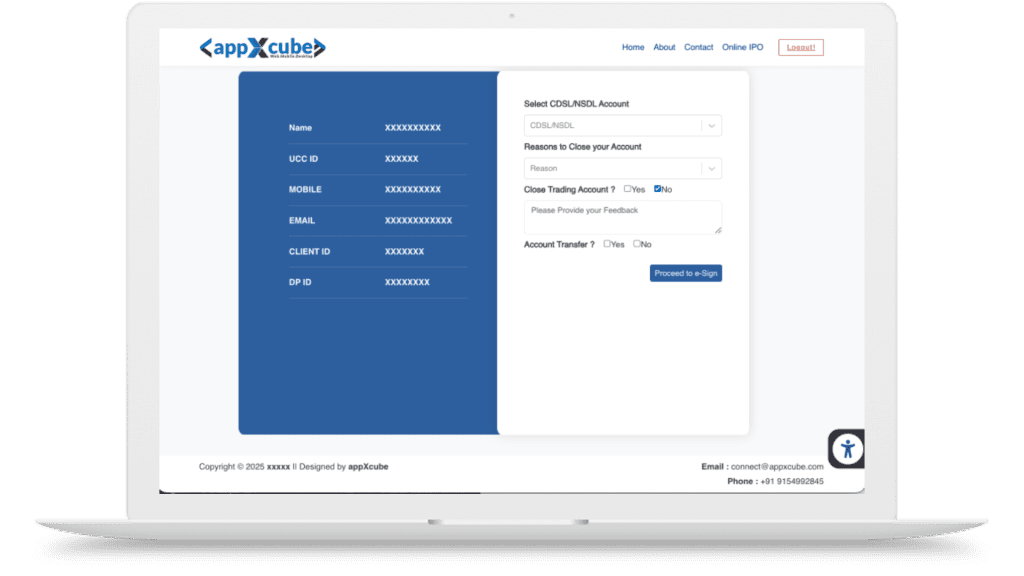Expand the Reasons to Close your Account dropdown

[612, 169]
